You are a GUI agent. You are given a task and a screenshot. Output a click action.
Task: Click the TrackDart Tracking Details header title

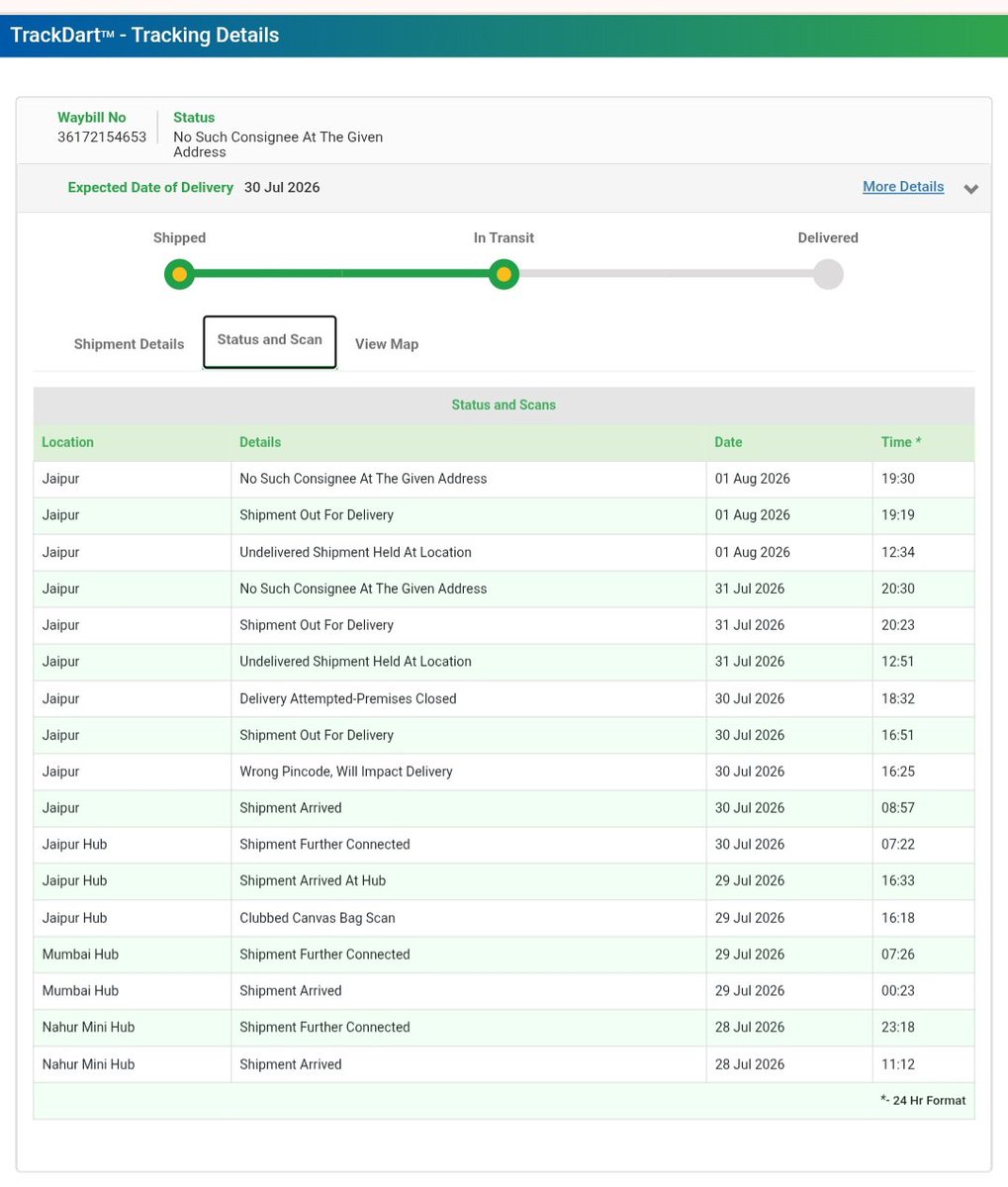pos(144,36)
